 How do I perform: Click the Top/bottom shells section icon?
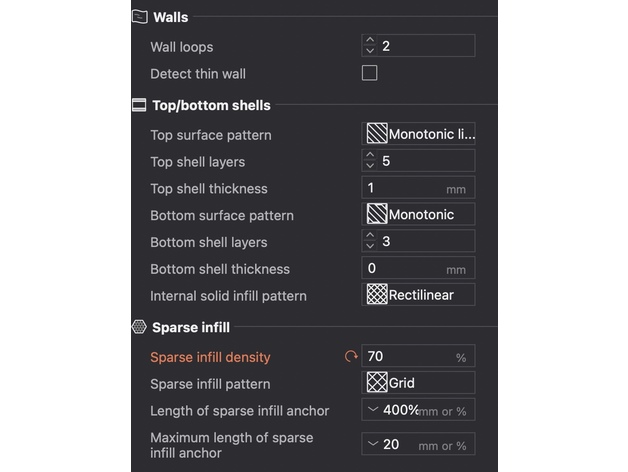click(139, 105)
